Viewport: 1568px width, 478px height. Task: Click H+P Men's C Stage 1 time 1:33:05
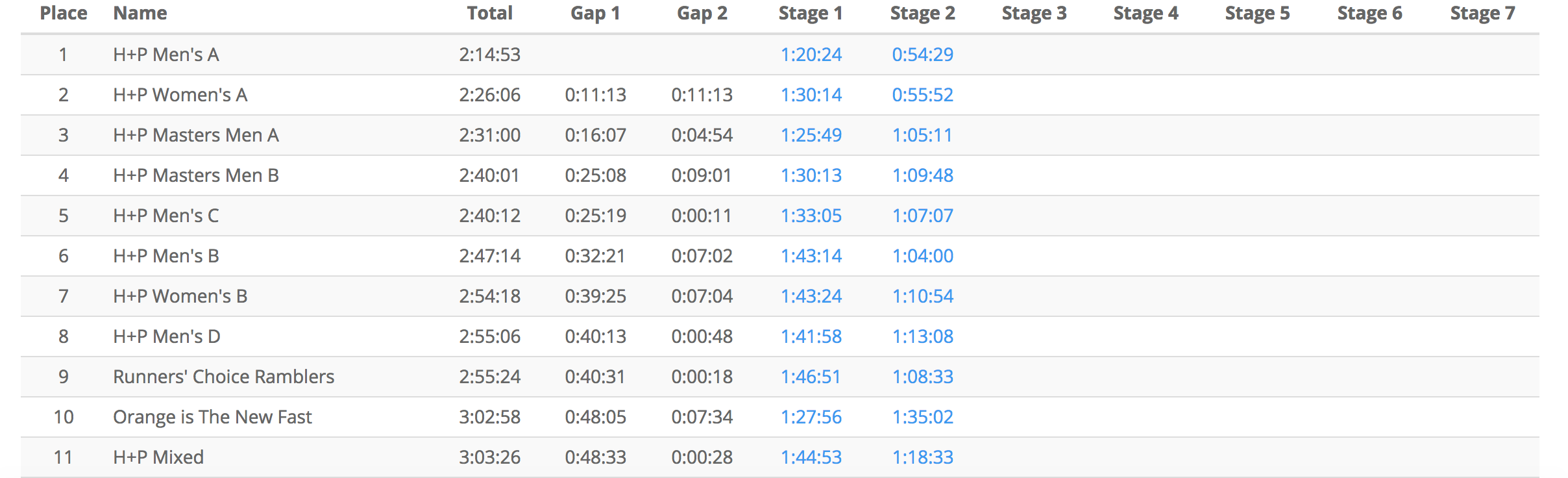811,216
